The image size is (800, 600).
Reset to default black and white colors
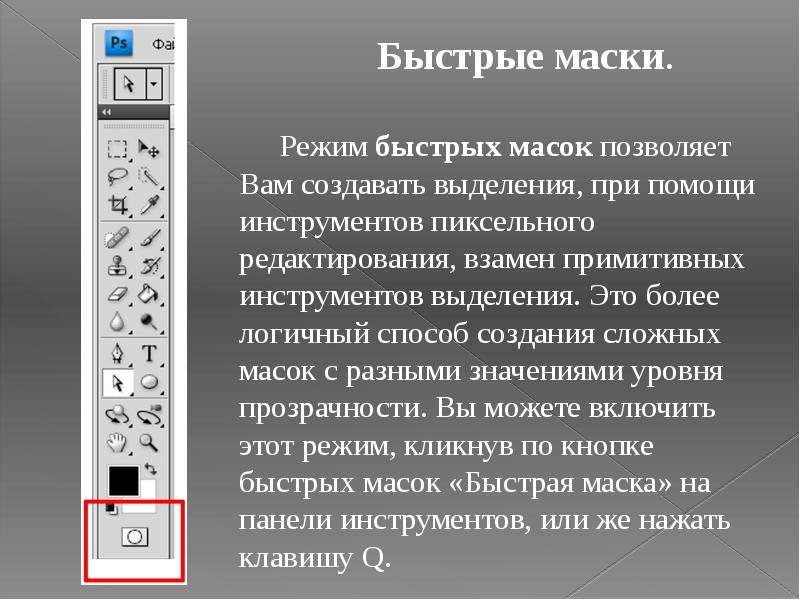click(109, 508)
